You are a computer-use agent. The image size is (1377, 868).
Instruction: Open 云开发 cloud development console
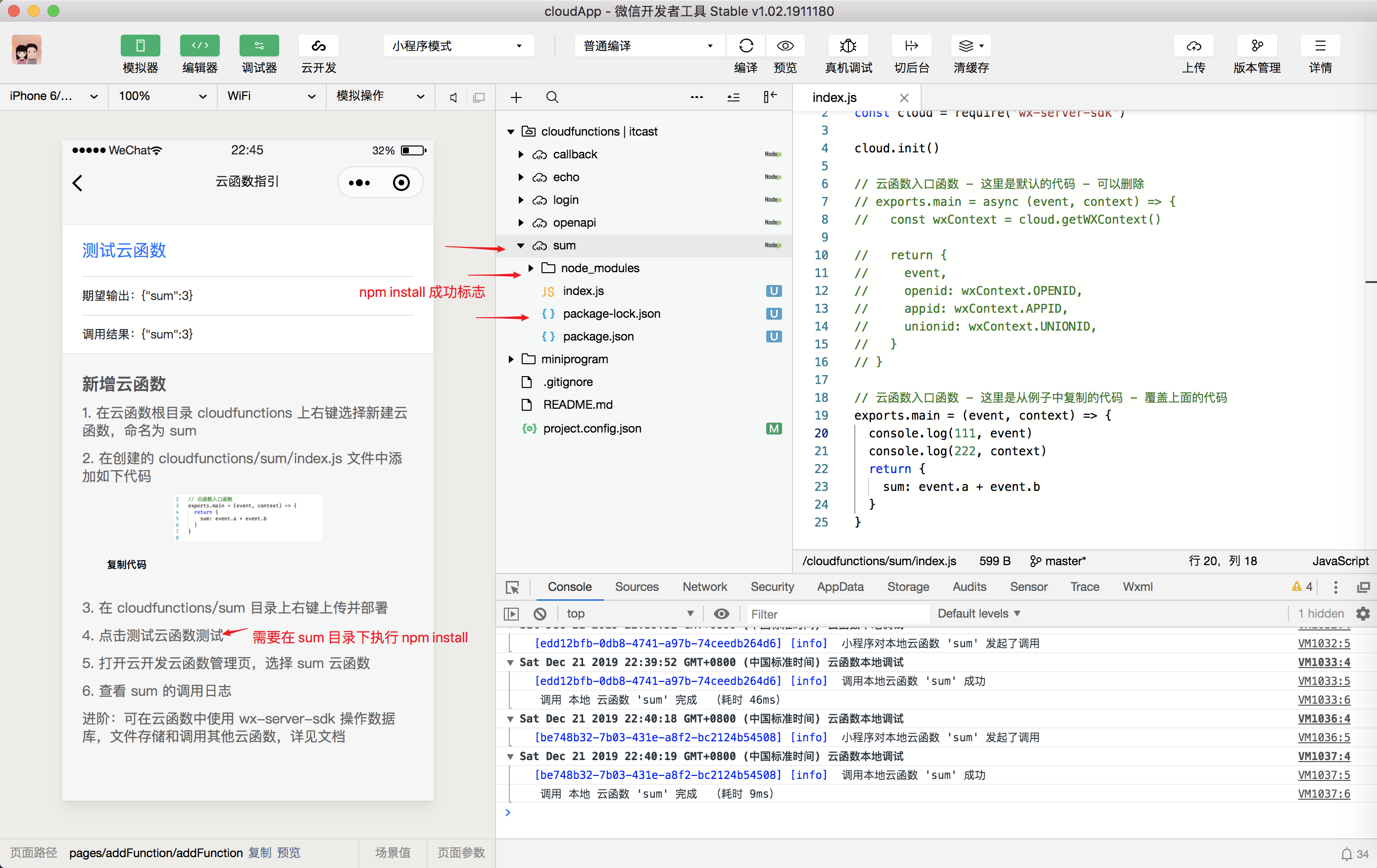pos(319,46)
